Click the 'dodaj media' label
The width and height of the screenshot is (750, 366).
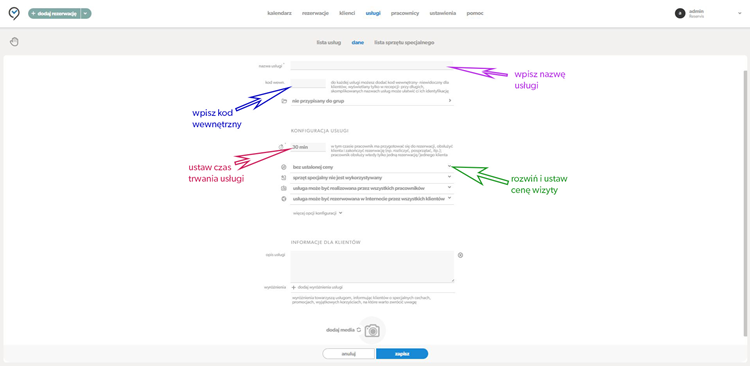point(341,330)
